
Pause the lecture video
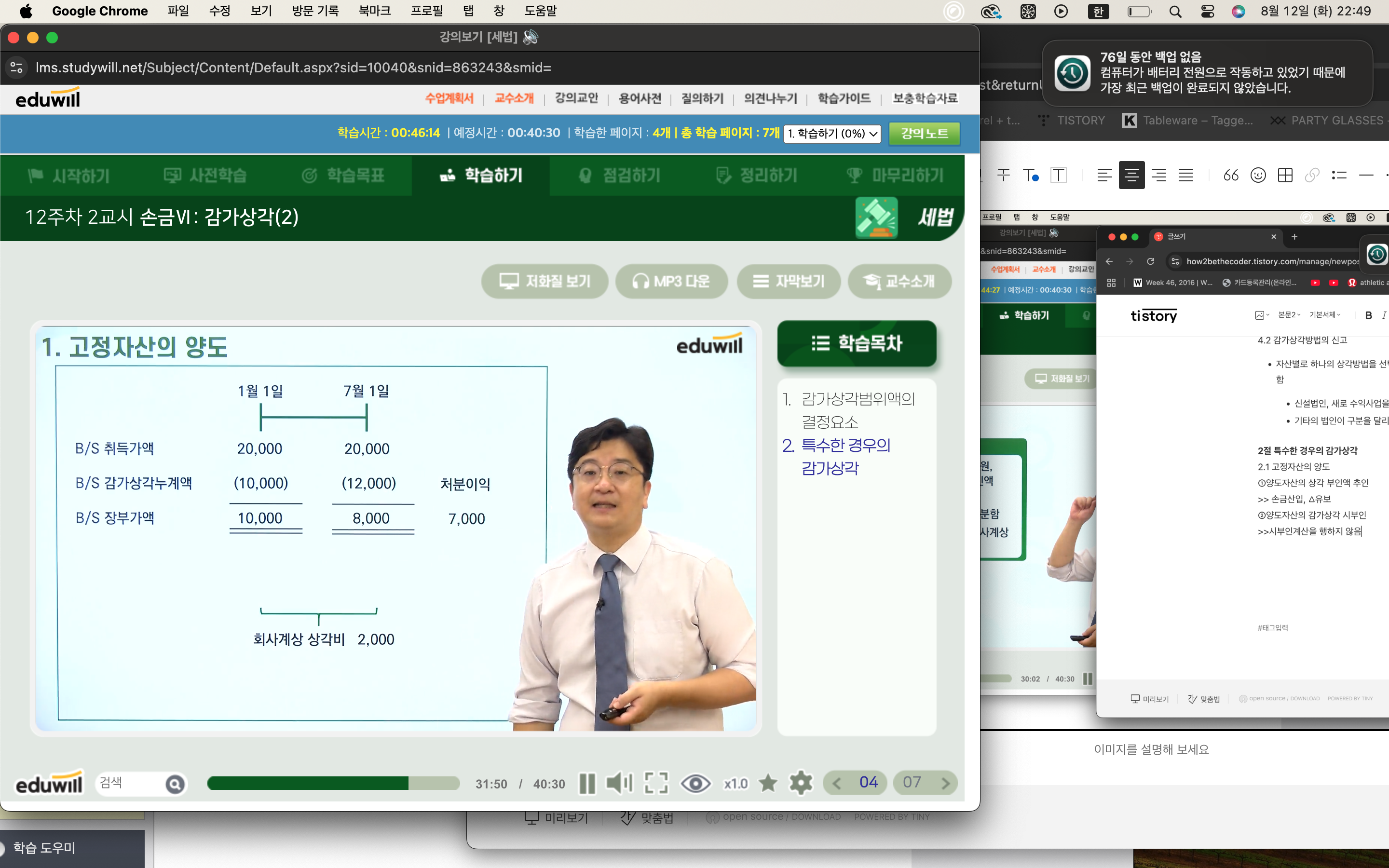coord(586,783)
